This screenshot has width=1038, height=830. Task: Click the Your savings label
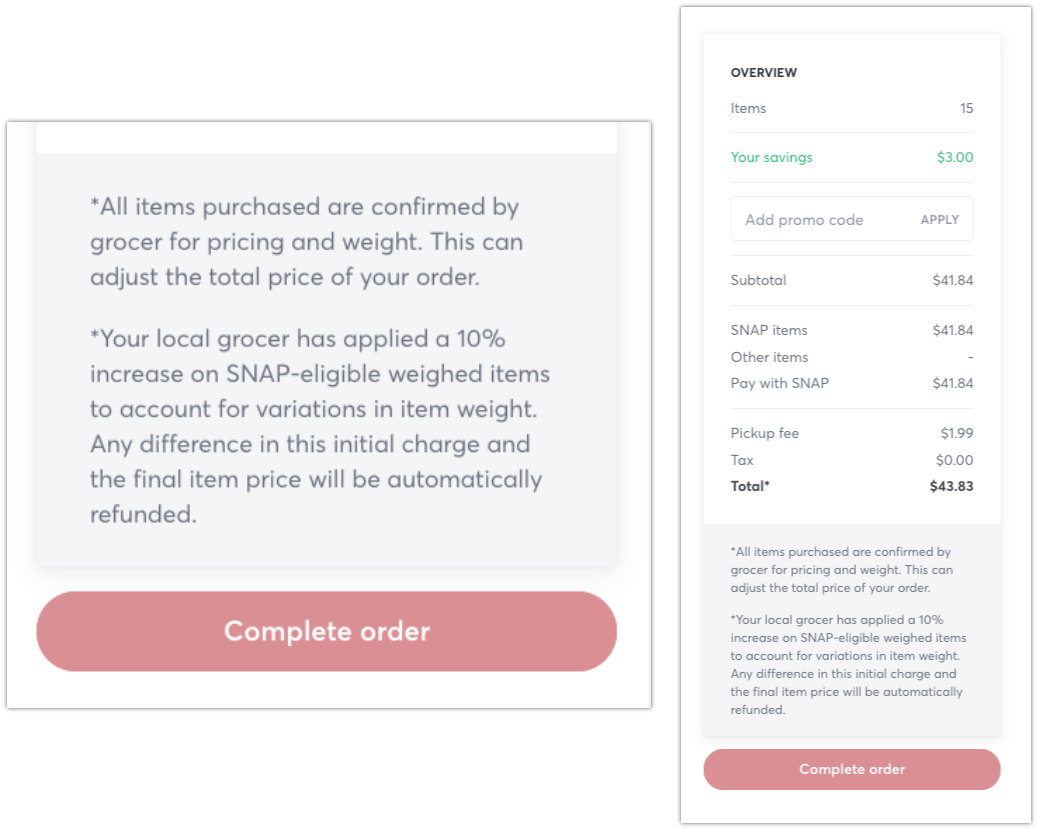771,157
